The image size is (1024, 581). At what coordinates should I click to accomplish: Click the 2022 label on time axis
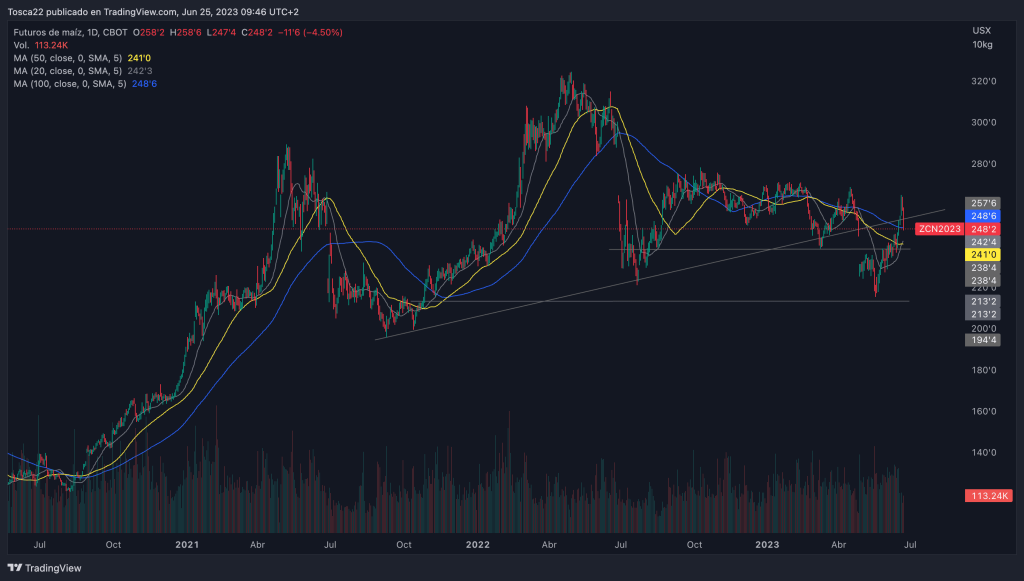(x=477, y=545)
